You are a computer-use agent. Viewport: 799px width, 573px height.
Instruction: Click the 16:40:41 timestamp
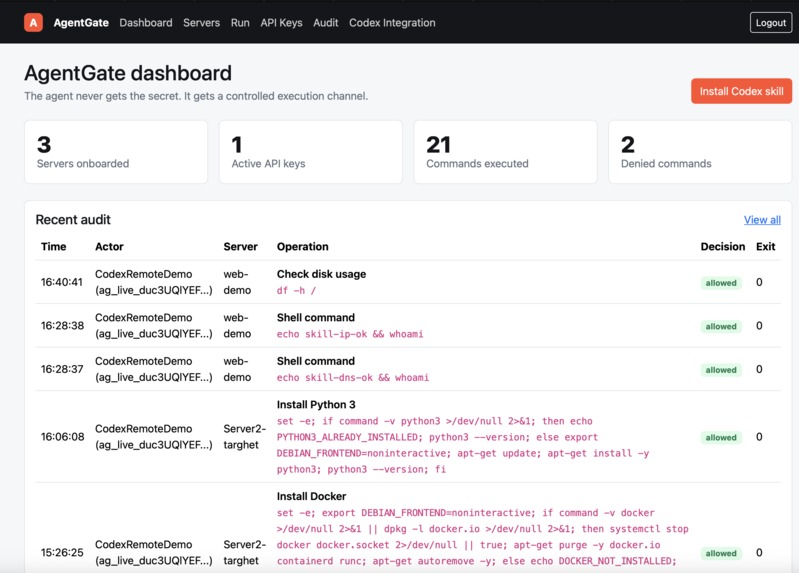click(x=62, y=282)
